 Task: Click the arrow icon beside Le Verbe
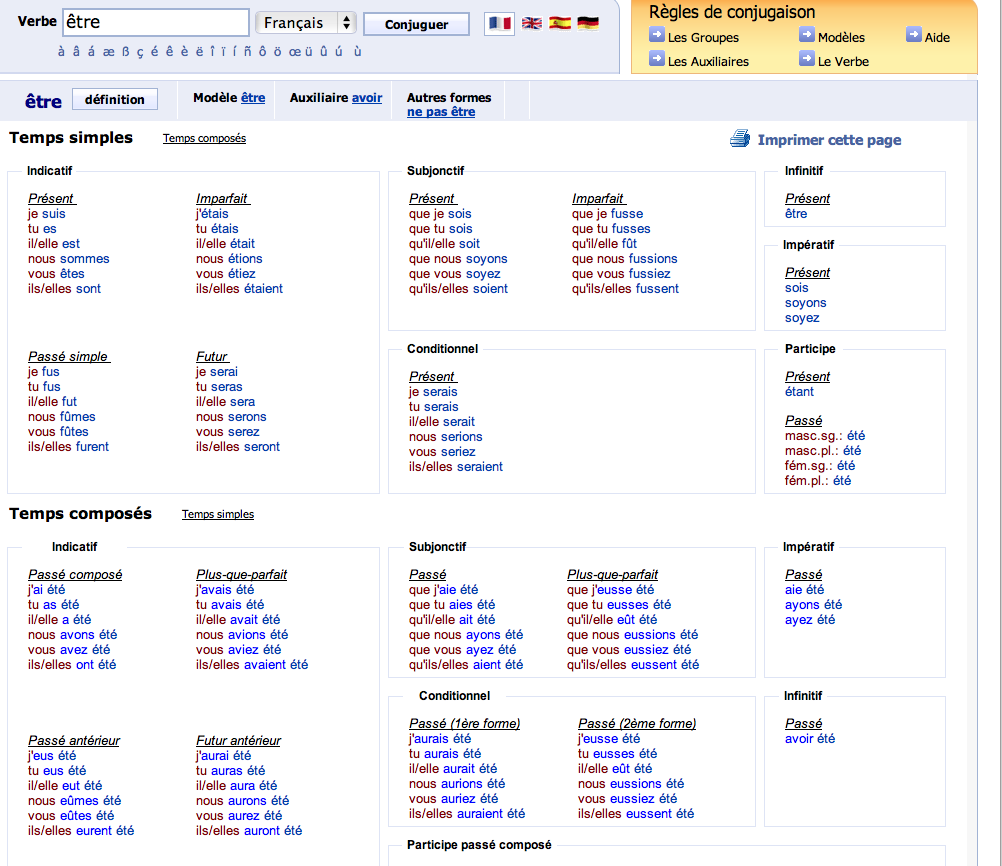[807, 59]
